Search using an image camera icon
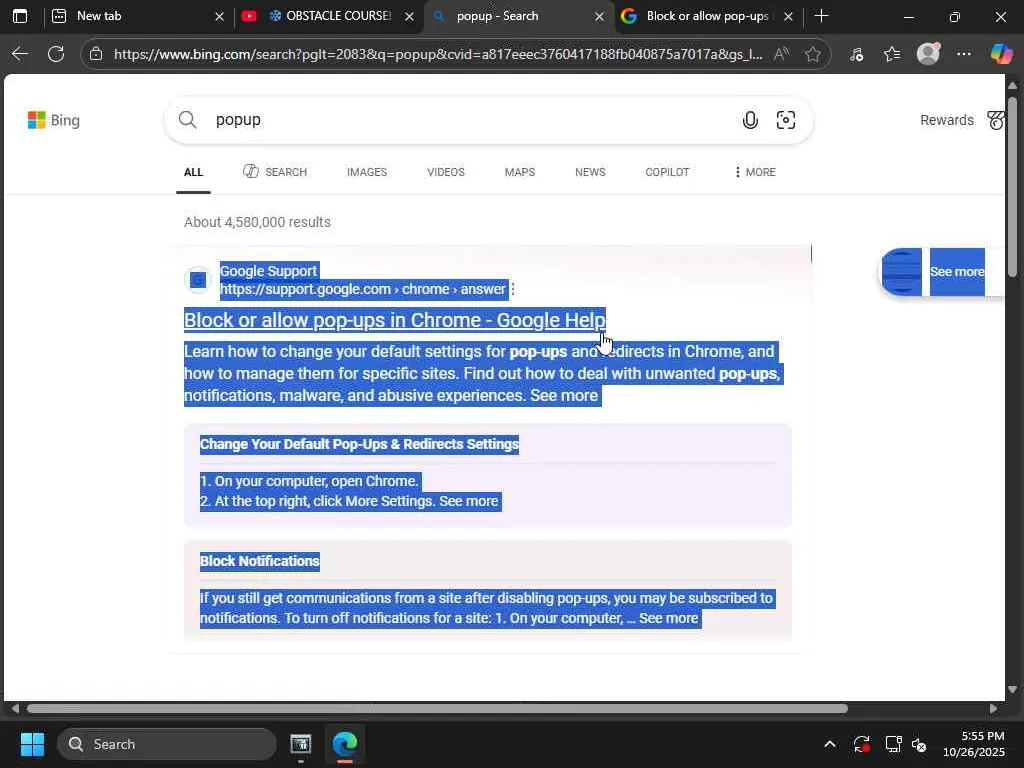 point(786,120)
